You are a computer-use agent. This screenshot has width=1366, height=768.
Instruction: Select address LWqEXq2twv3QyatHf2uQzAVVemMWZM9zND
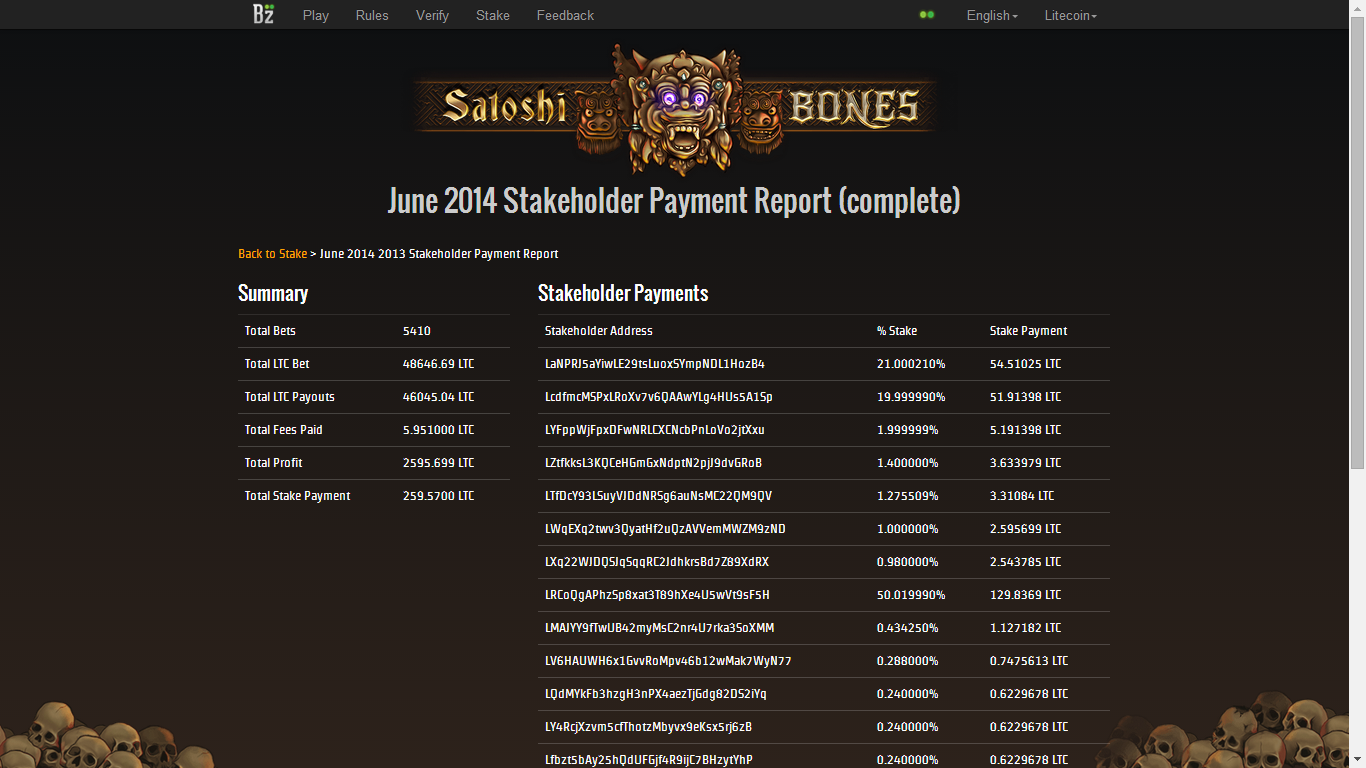click(x=665, y=529)
